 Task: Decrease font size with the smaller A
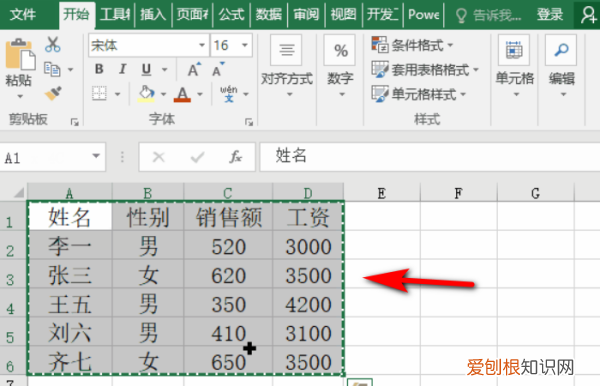[218, 69]
